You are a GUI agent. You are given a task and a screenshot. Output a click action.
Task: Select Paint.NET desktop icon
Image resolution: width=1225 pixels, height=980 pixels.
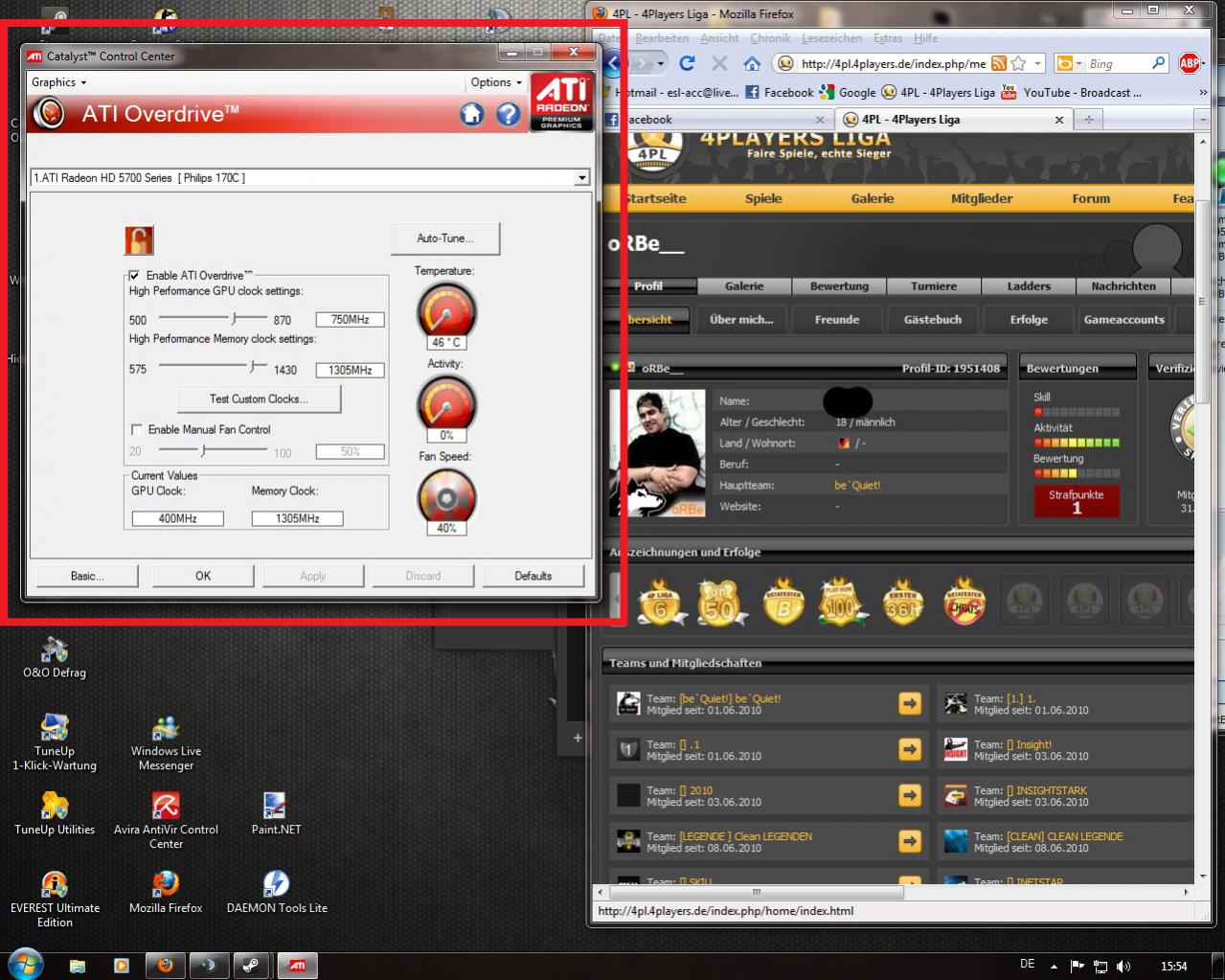tap(276, 814)
